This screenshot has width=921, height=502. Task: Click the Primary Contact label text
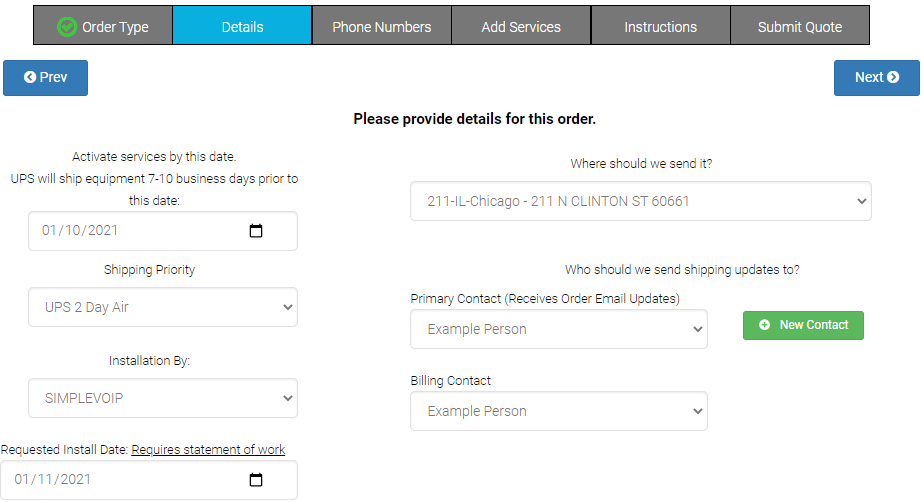point(545,299)
